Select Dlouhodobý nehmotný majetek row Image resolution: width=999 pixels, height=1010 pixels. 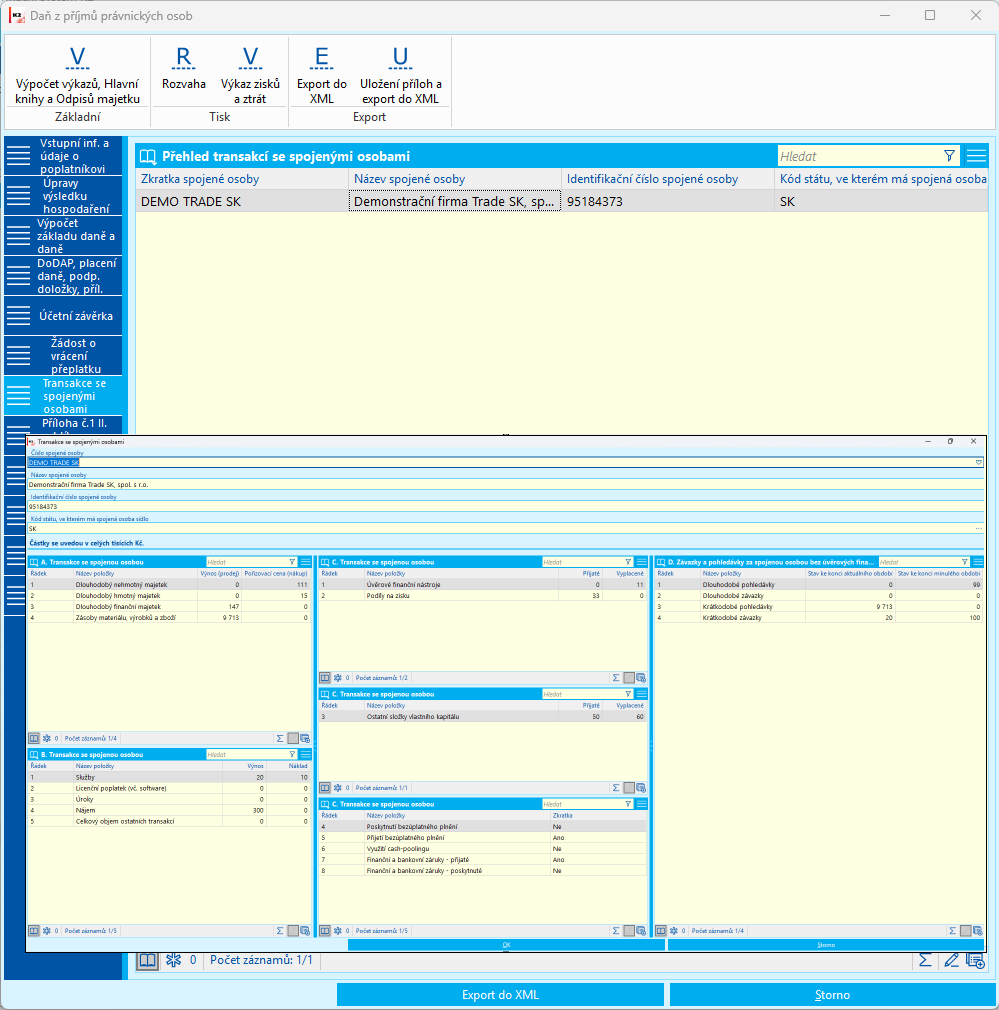(x=169, y=585)
